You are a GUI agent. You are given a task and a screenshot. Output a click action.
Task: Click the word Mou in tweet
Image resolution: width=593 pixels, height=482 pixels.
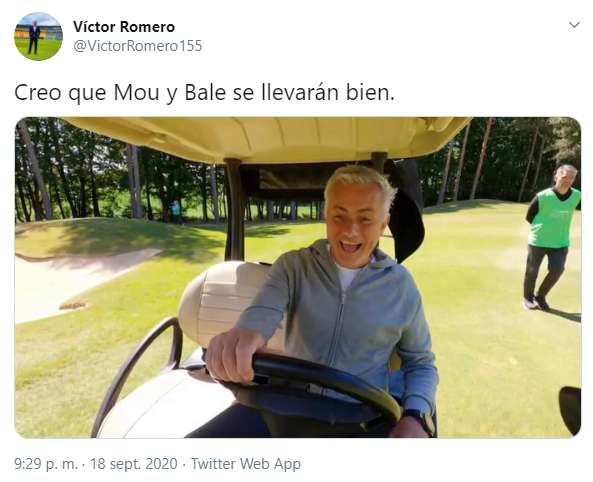136,93
